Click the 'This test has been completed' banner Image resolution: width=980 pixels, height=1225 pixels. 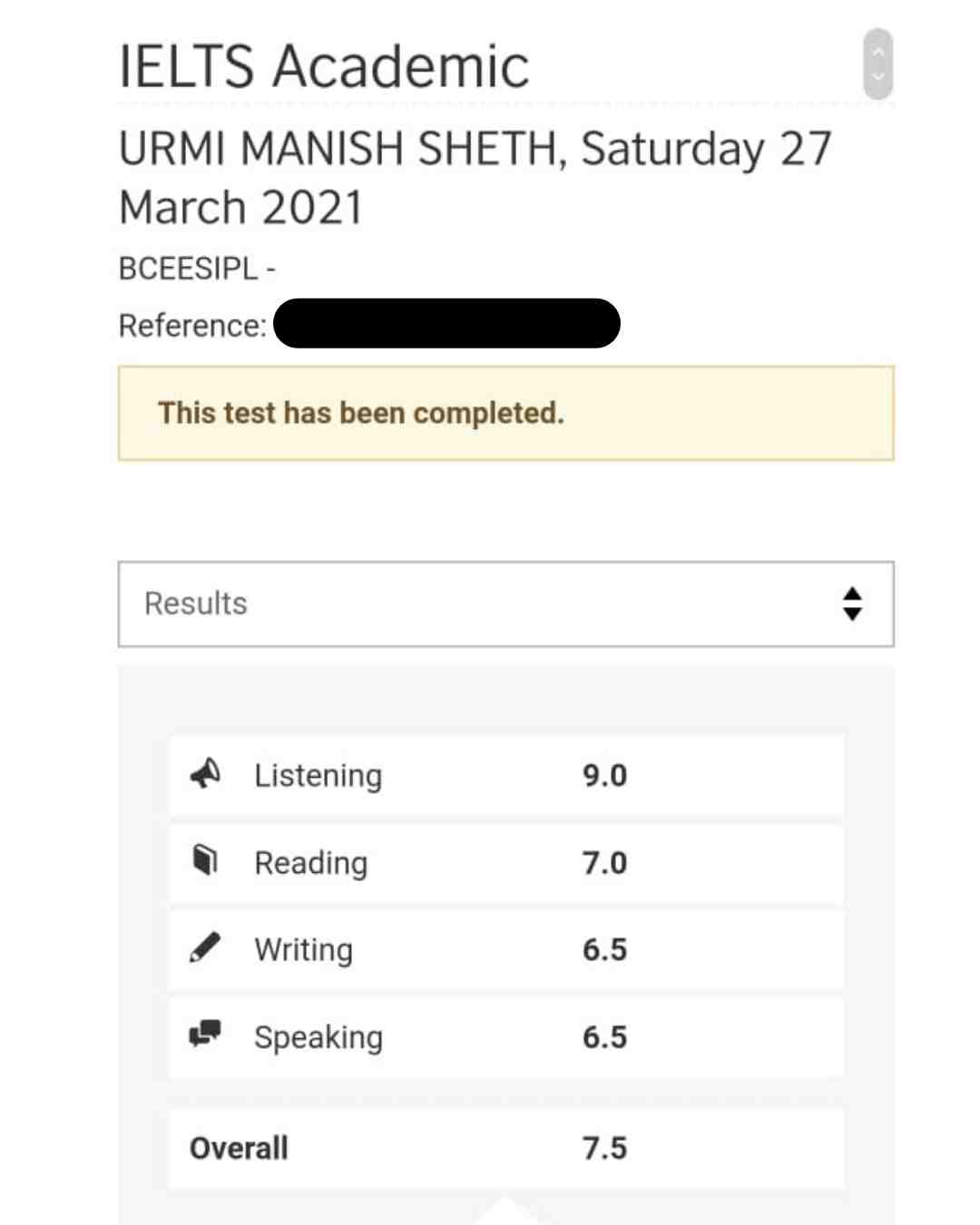[505, 413]
